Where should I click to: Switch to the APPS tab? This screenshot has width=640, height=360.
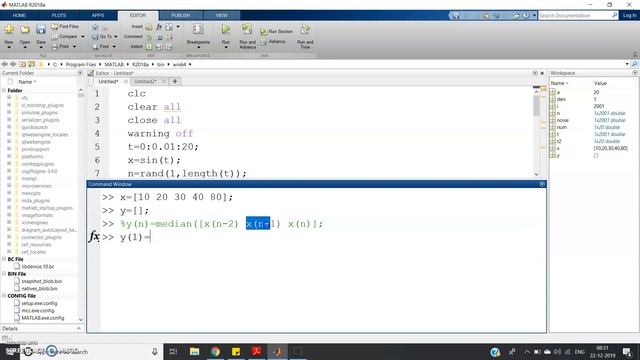point(98,16)
